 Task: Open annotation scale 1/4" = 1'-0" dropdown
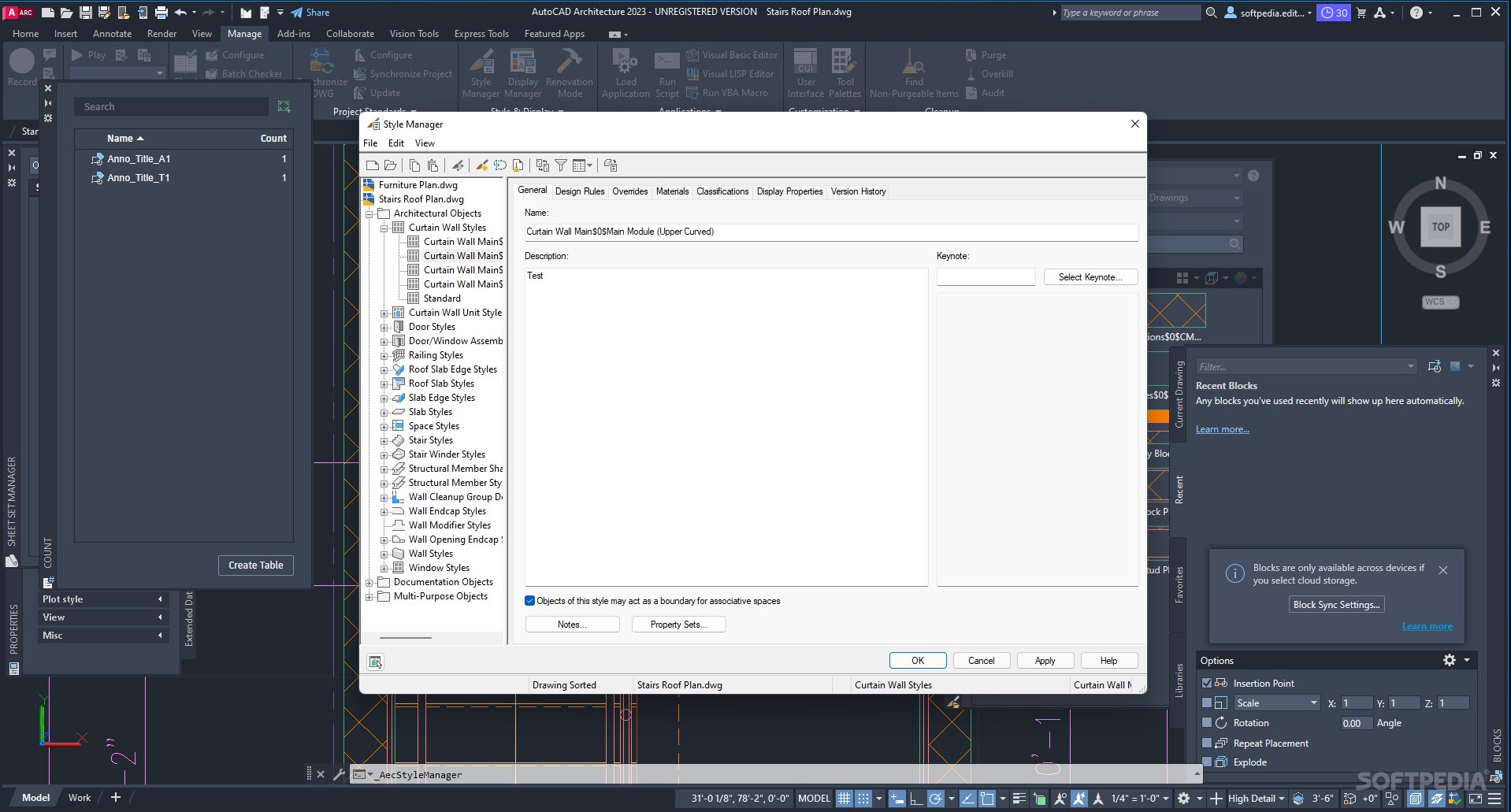pyautogui.click(x=1140, y=798)
